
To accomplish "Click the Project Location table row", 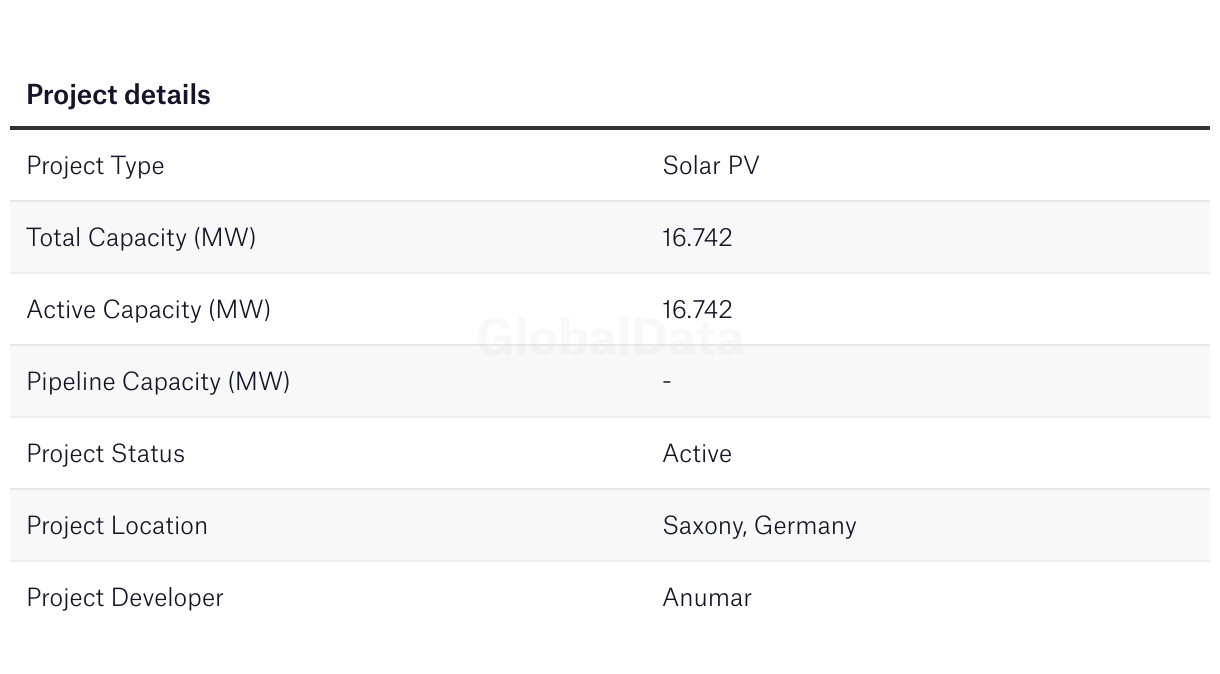I will tap(610, 525).
